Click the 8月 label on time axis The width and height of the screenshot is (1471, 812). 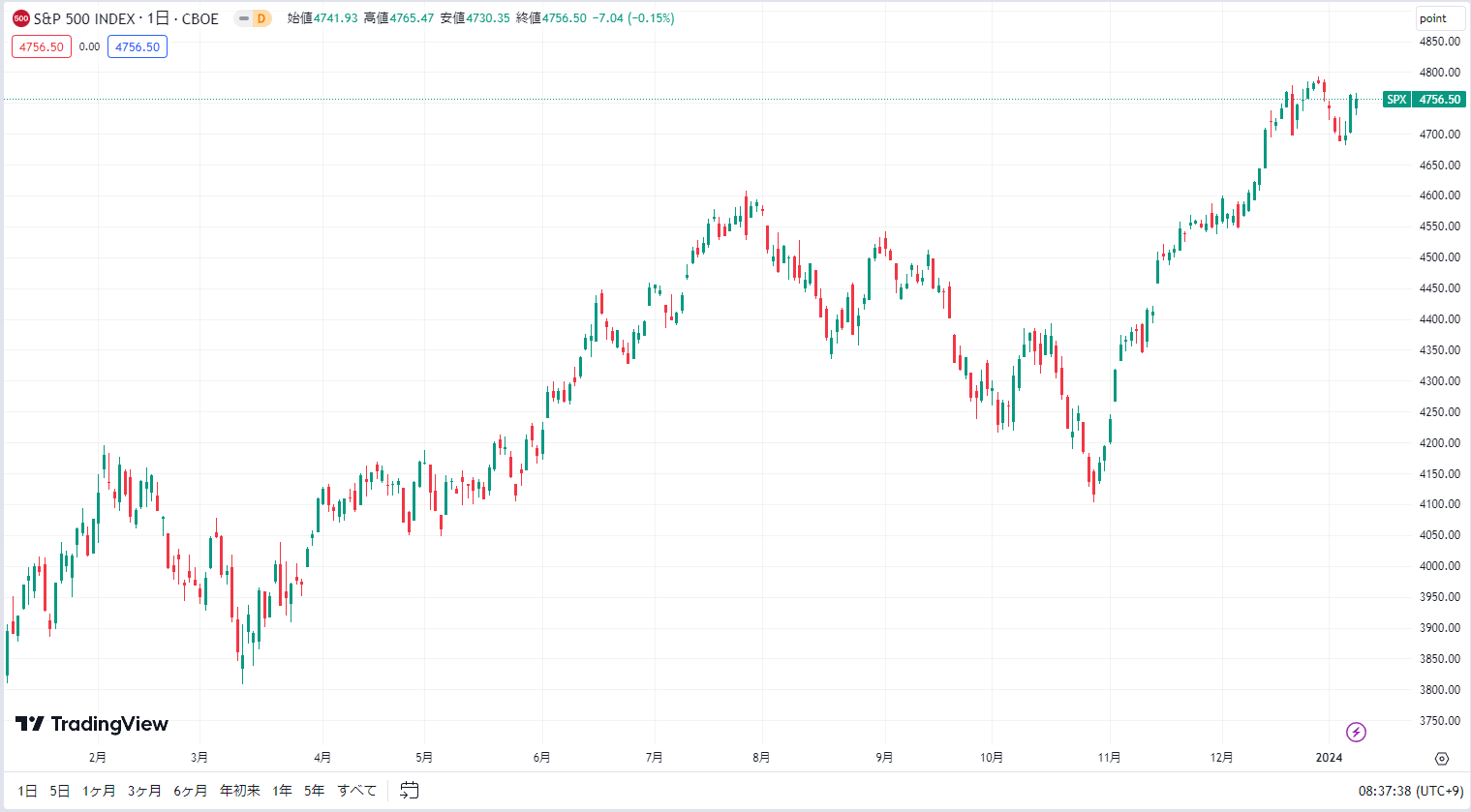pyautogui.click(x=761, y=758)
